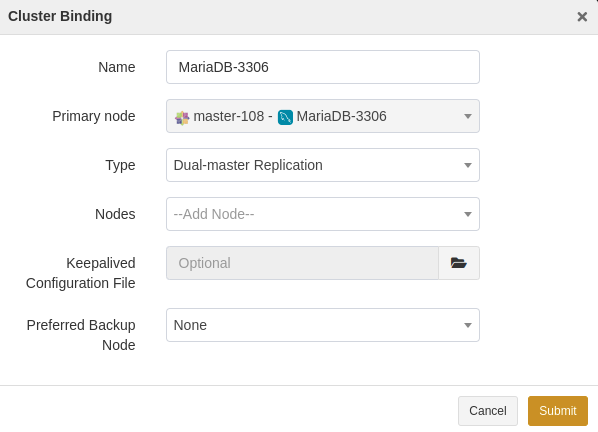
Task: Open the Dual-master Replication type selector
Action: 323,165
